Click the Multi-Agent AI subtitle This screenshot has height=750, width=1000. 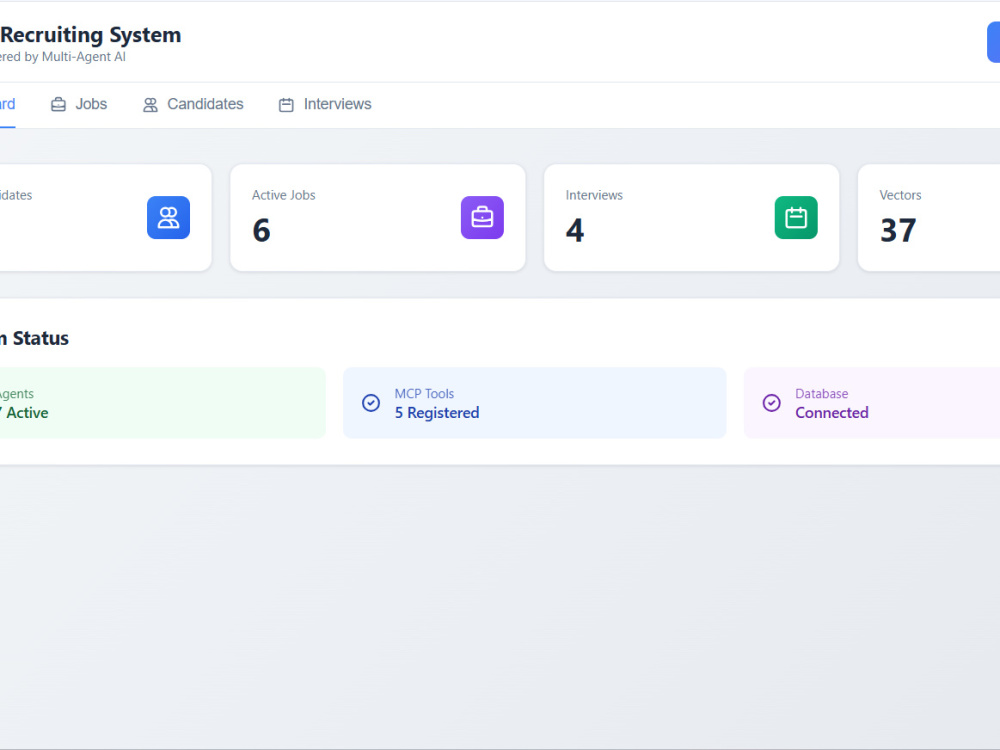tap(62, 57)
